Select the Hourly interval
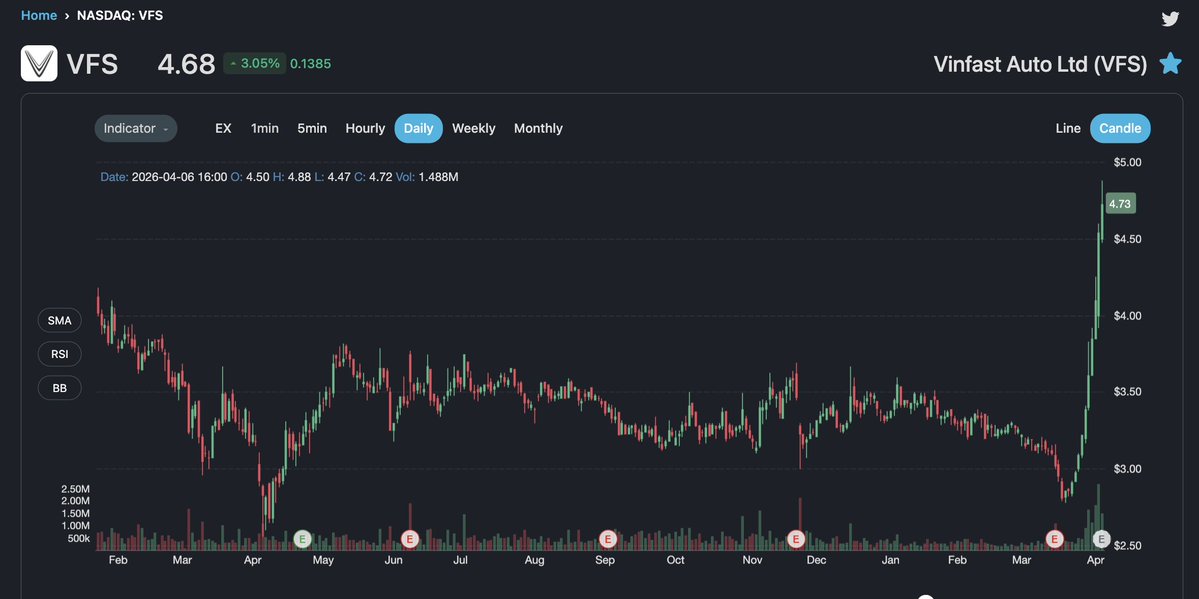The image size is (1199, 599). [x=366, y=129]
